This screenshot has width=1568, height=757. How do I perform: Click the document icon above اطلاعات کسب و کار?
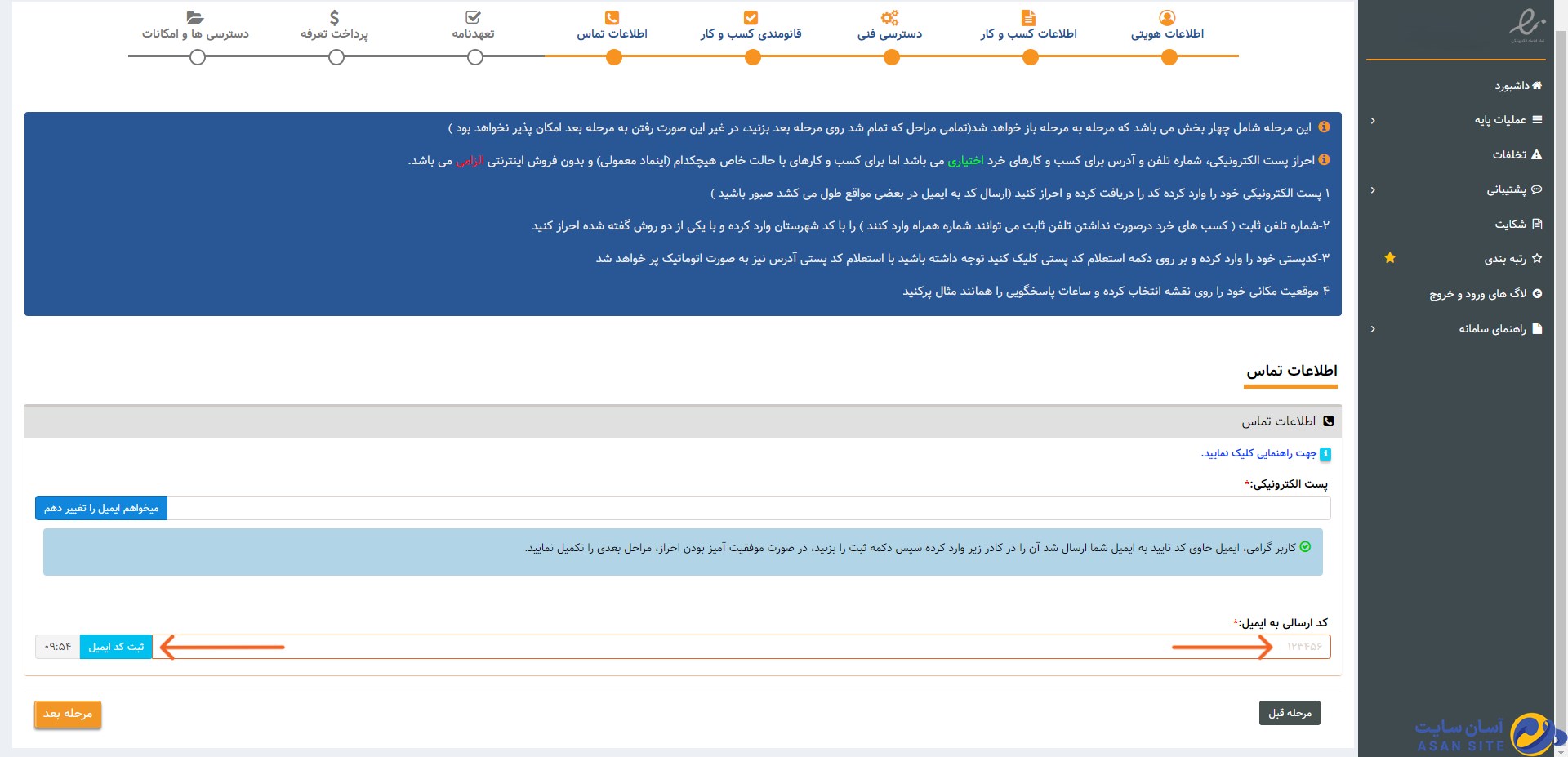[1028, 17]
